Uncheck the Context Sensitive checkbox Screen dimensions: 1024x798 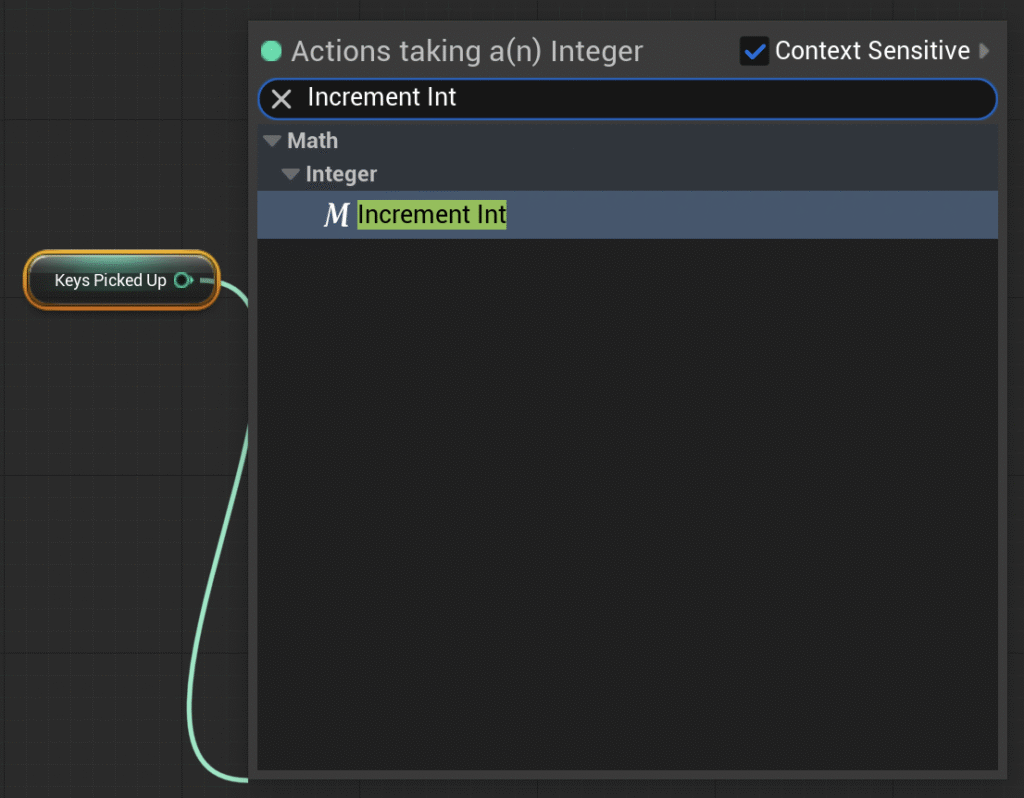(754, 51)
